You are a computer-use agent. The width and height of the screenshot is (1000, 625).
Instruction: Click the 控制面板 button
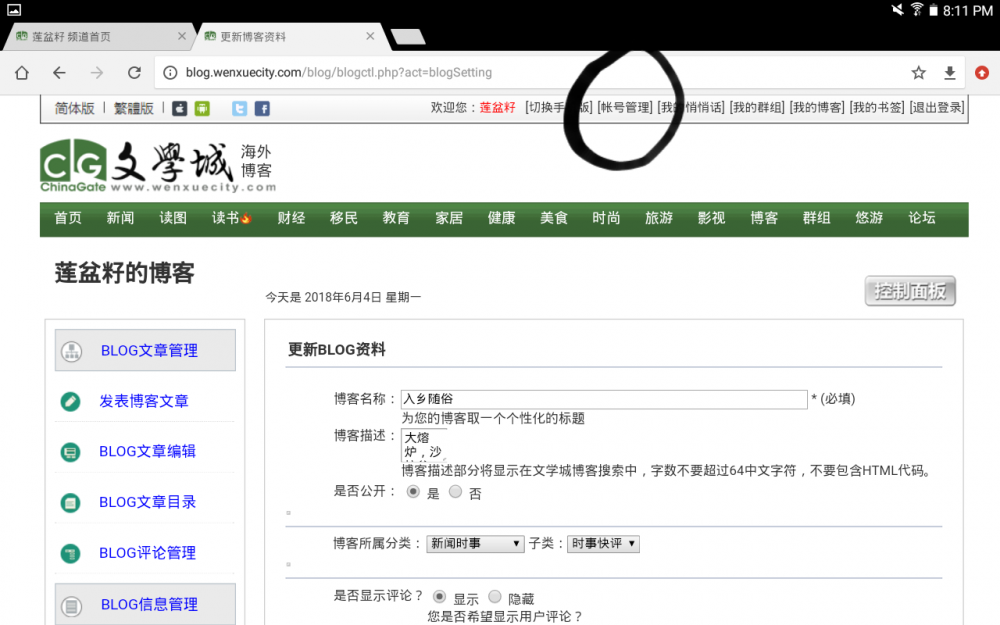[x=910, y=291]
